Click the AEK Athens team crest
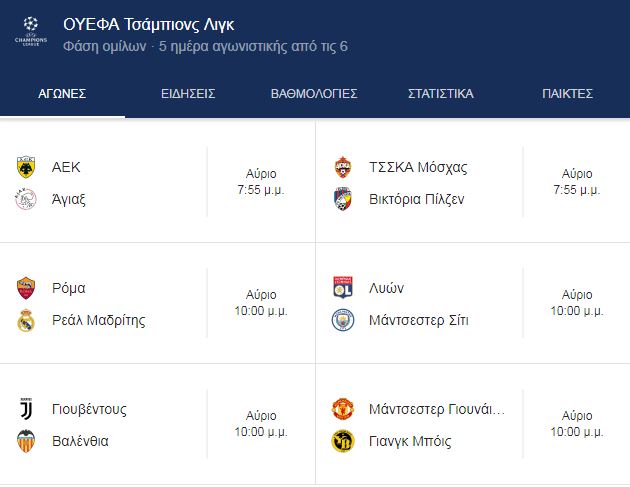 pos(26,167)
